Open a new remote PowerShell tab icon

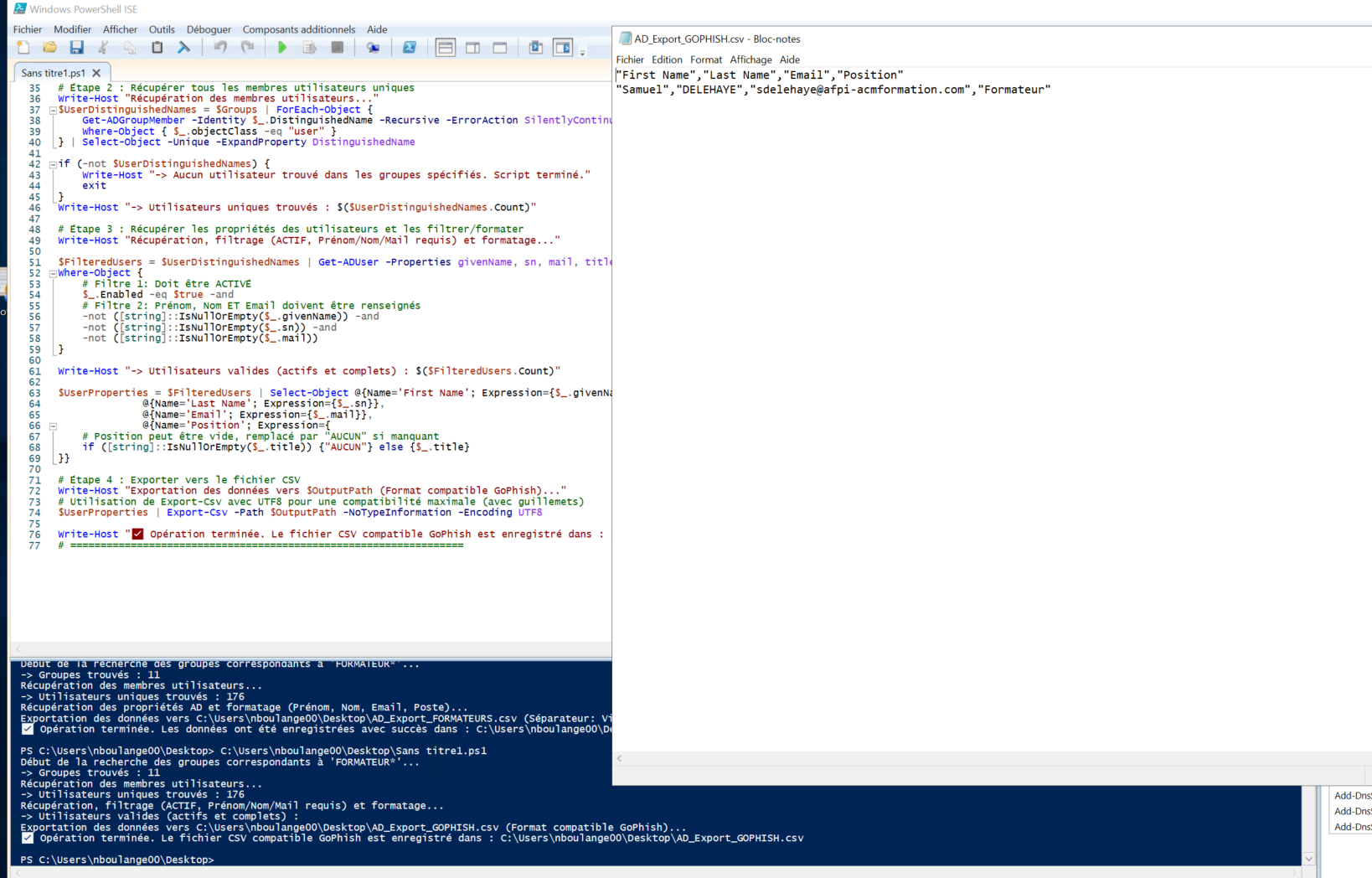[x=373, y=48]
